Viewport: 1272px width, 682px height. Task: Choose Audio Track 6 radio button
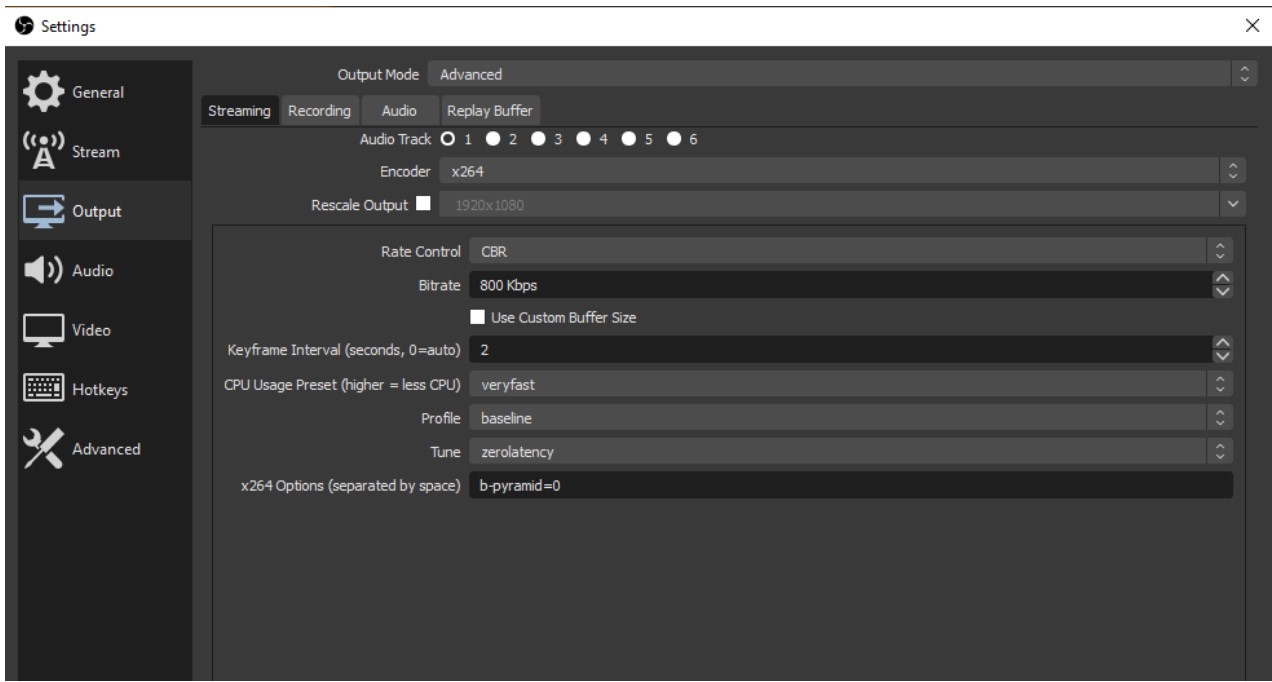coord(674,139)
